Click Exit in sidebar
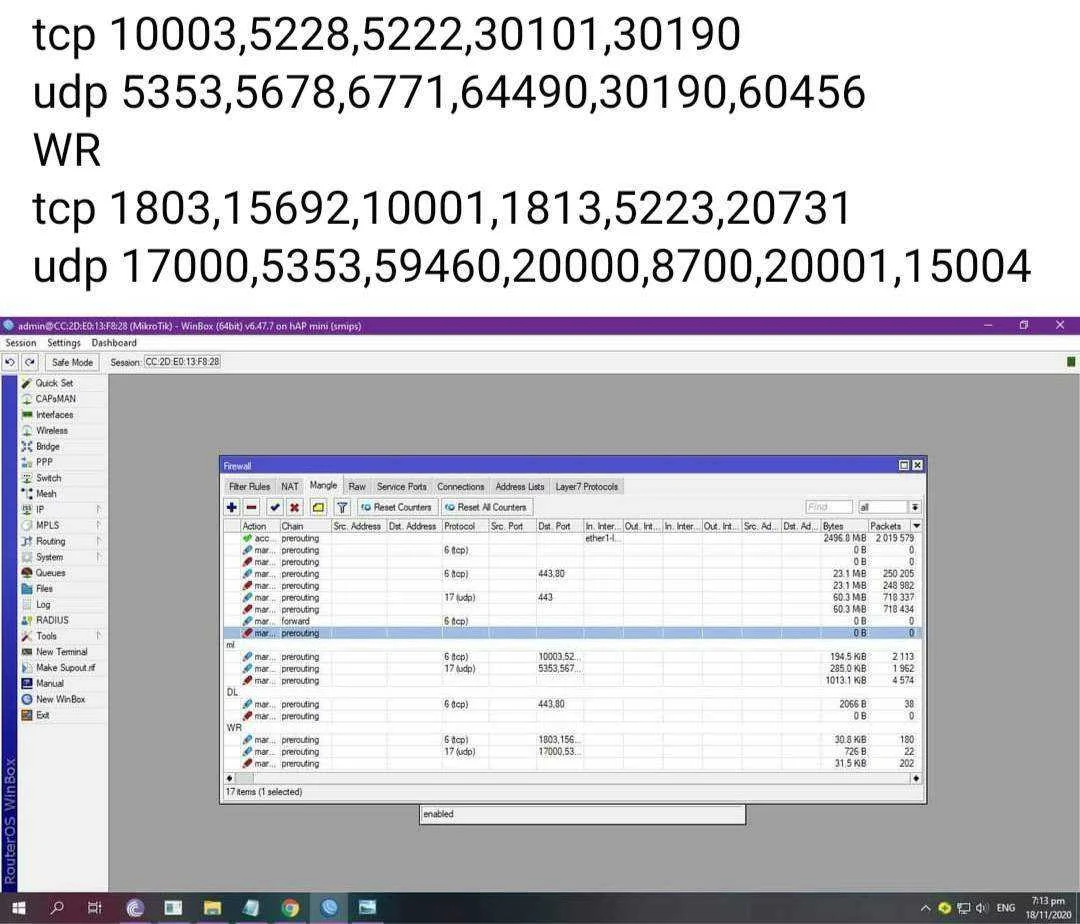 tap(43, 715)
